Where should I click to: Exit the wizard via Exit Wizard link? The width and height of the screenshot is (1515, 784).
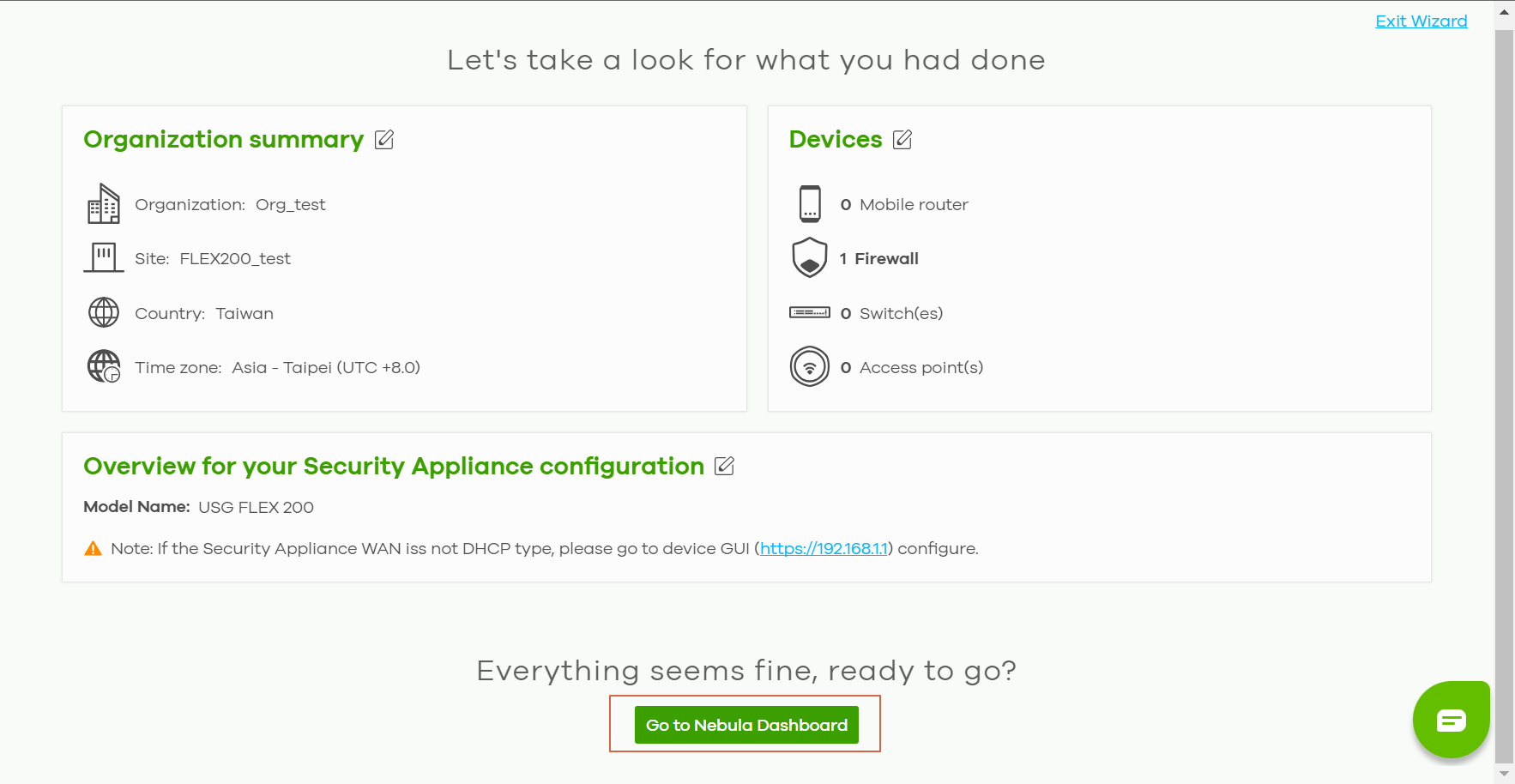pyautogui.click(x=1421, y=21)
